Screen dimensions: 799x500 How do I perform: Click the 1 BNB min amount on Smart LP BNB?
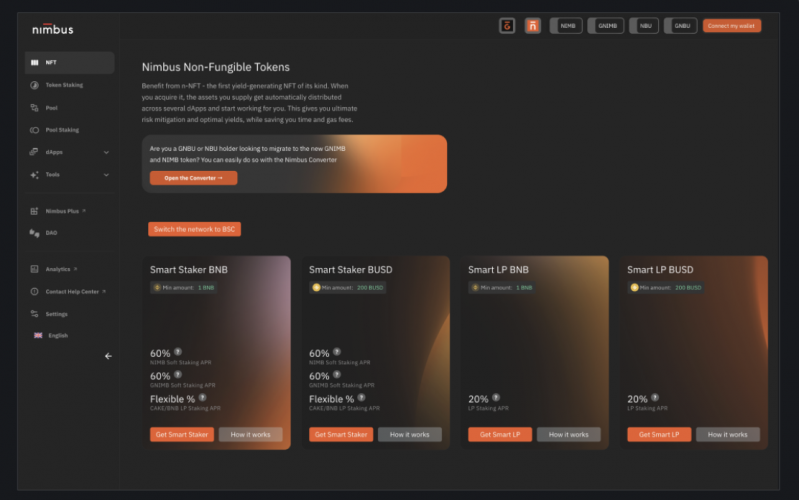coord(524,288)
